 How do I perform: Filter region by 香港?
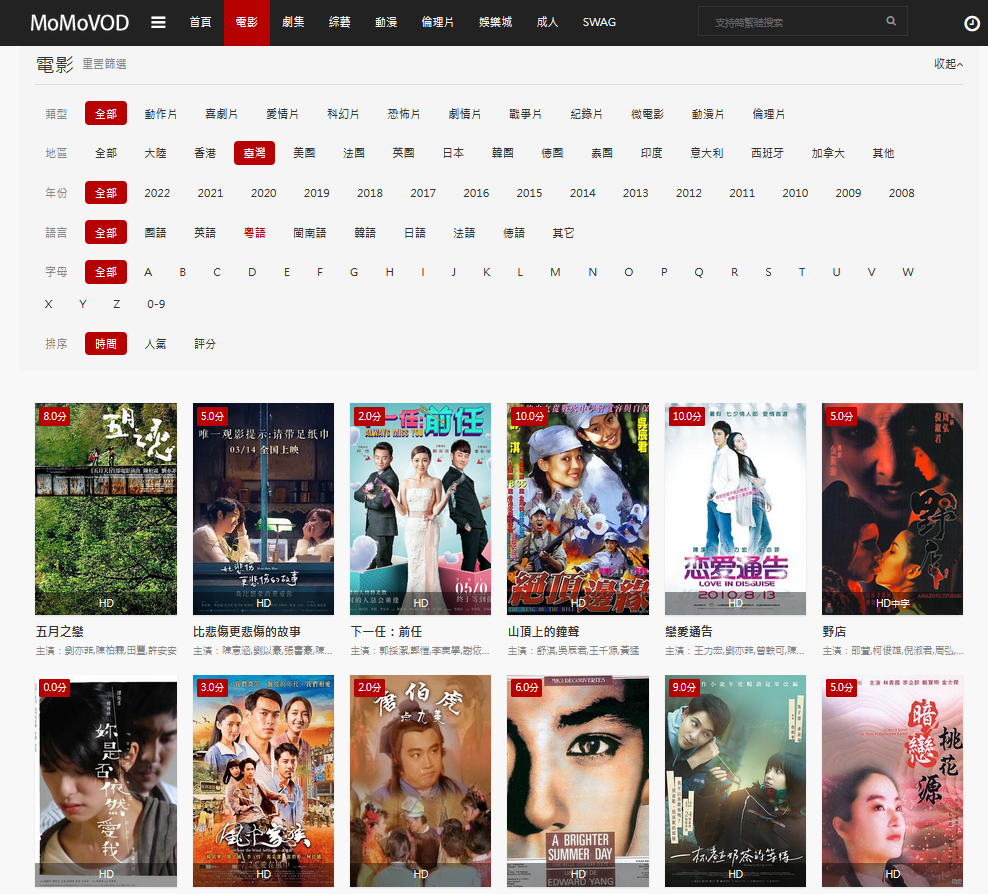205,153
